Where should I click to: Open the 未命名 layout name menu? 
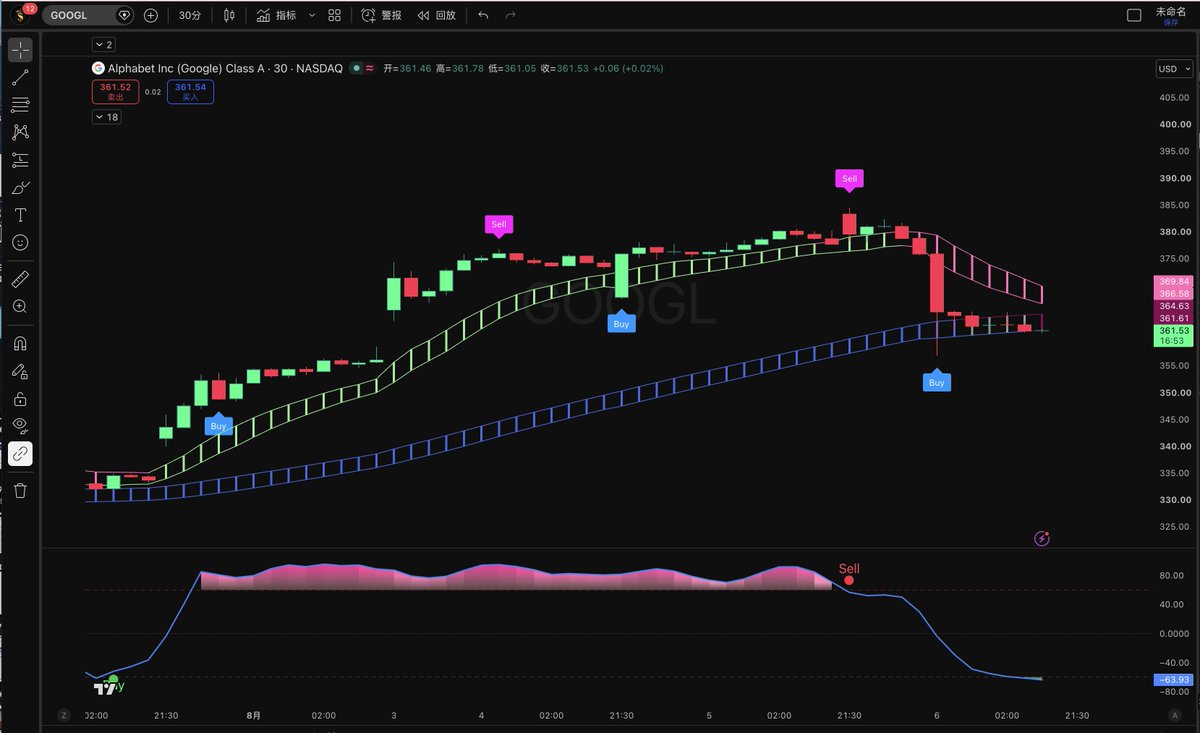point(1170,11)
